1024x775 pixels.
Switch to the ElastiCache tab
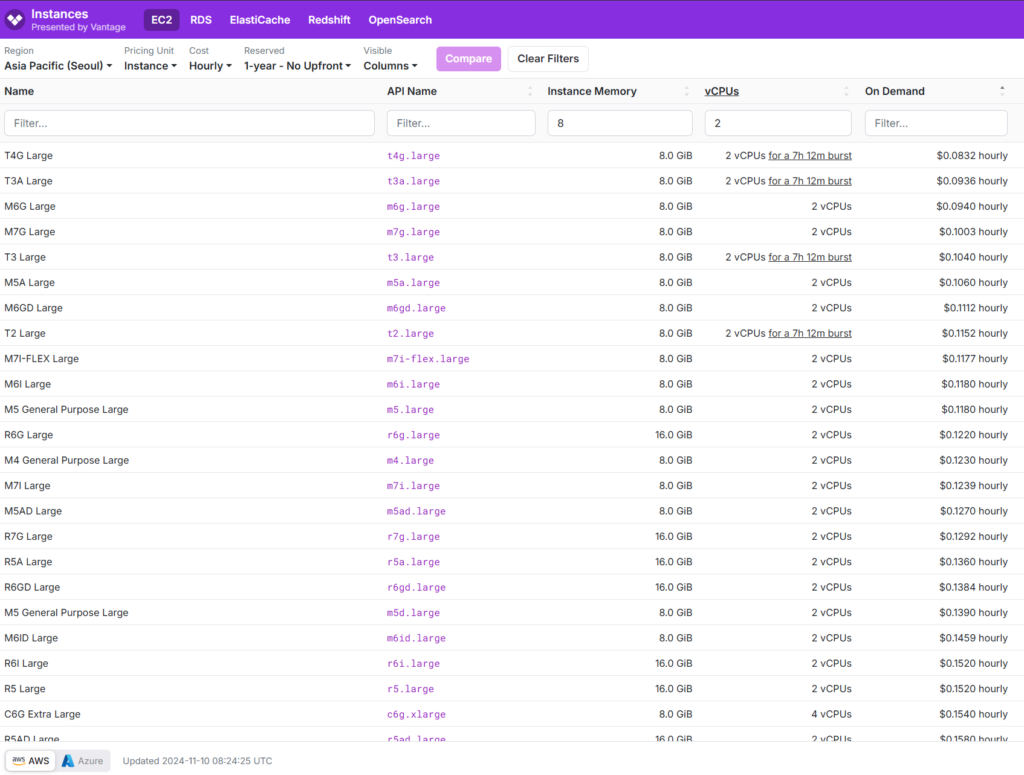pos(260,20)
